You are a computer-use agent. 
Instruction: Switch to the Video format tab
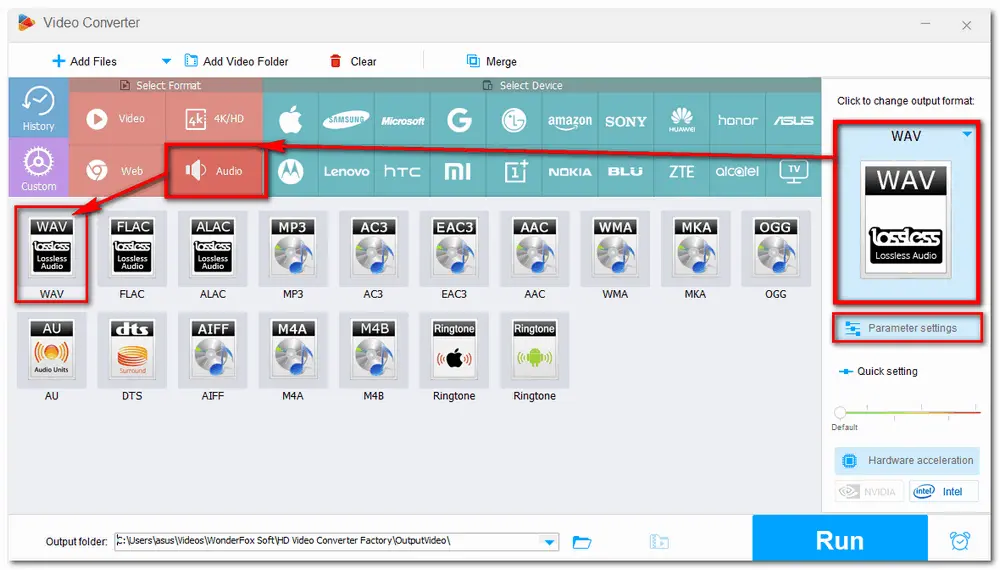pos(117,119)
